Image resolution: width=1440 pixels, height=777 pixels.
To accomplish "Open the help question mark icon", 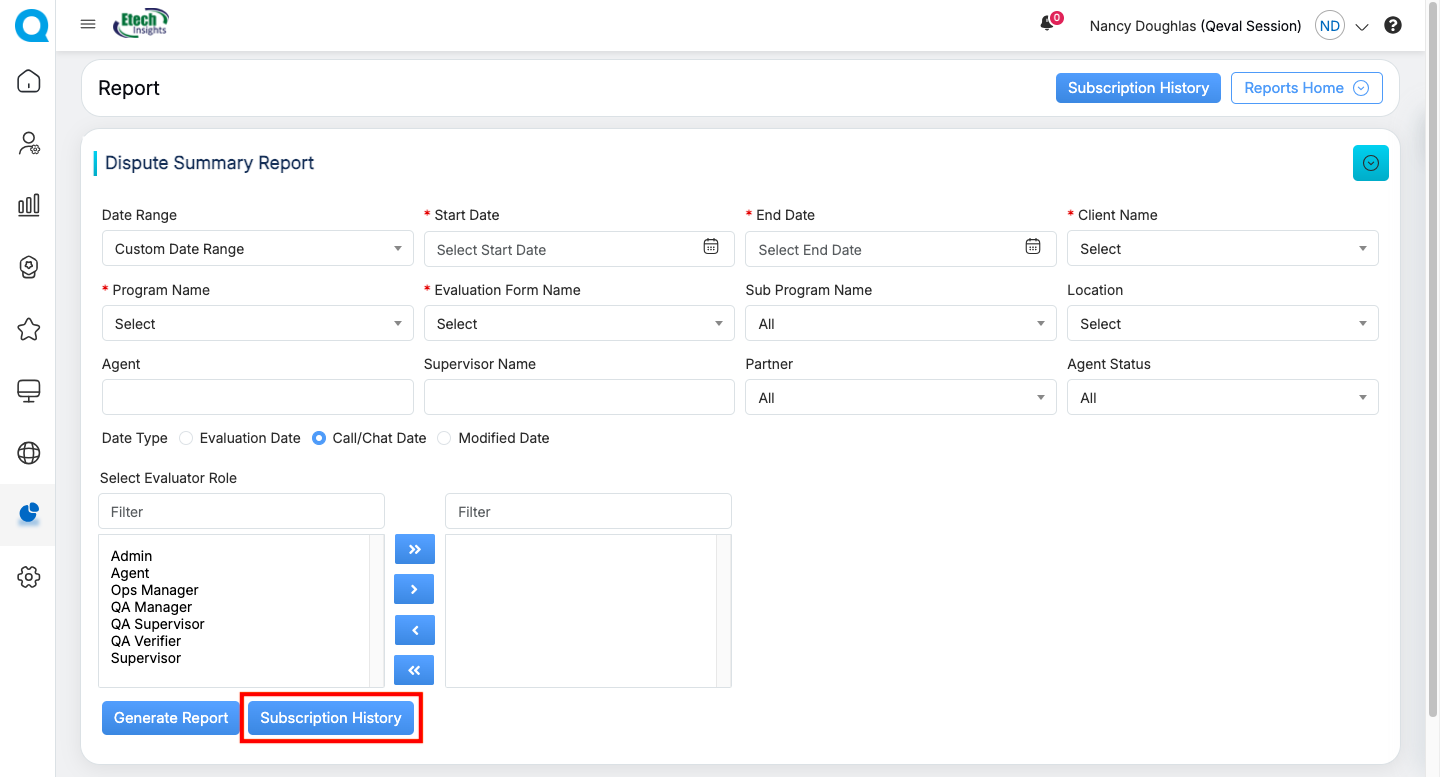I will 1392,26.
